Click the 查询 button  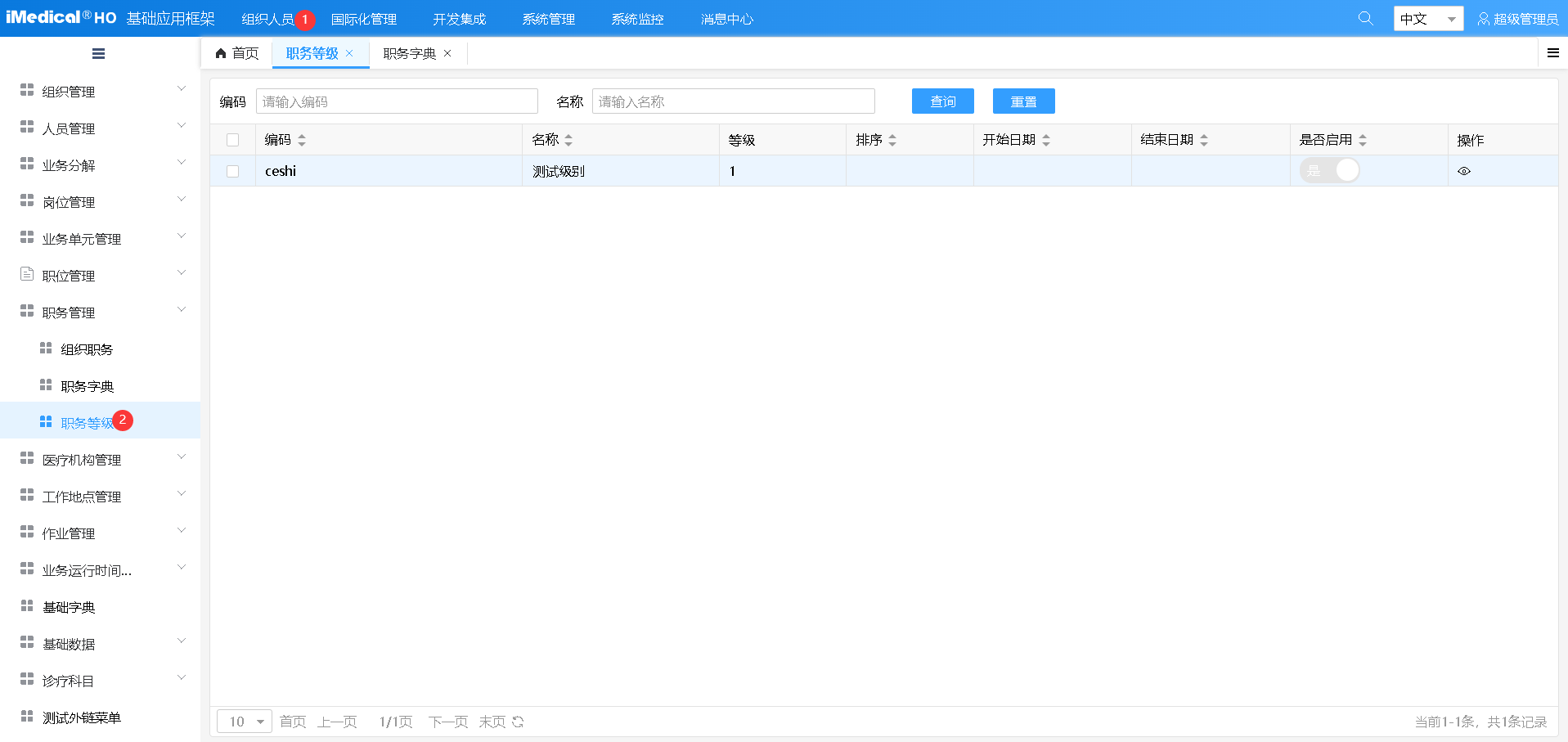tap(942, 101)
